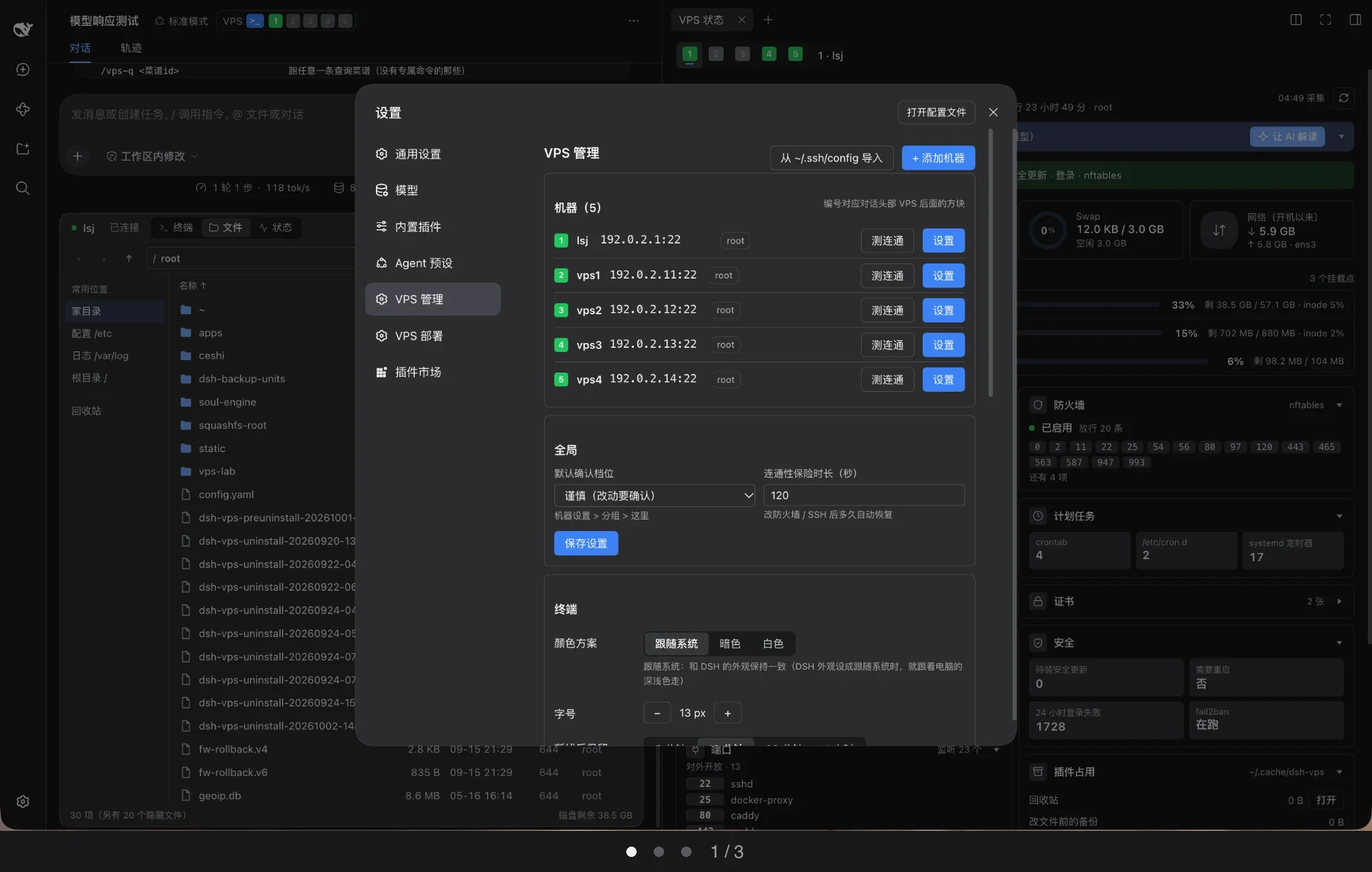
Task: Select config.yaml file
Action: click(x=226, y=495)
